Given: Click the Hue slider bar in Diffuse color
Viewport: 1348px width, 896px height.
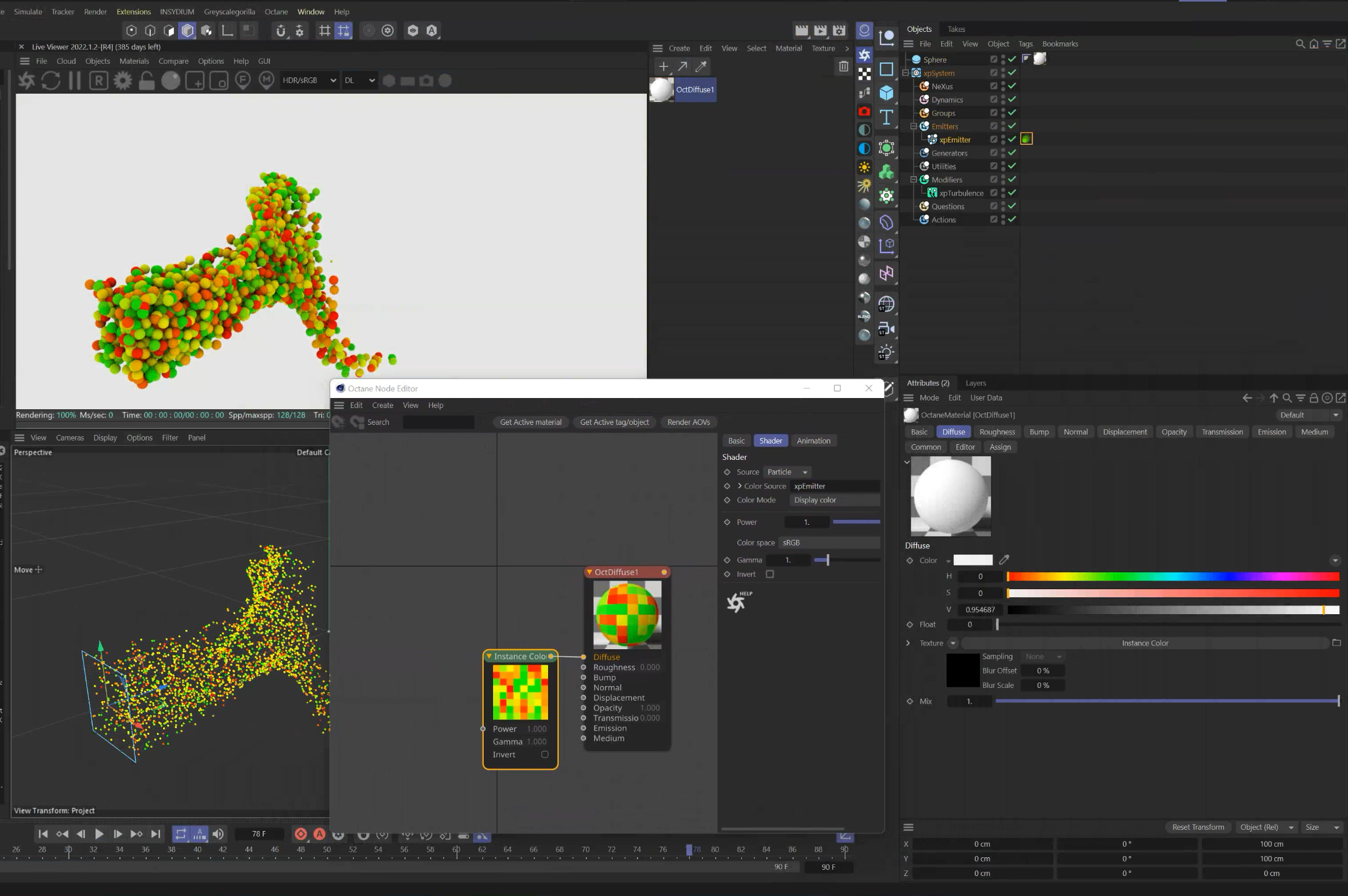Looking at the screenshot, I should 1172,577.
